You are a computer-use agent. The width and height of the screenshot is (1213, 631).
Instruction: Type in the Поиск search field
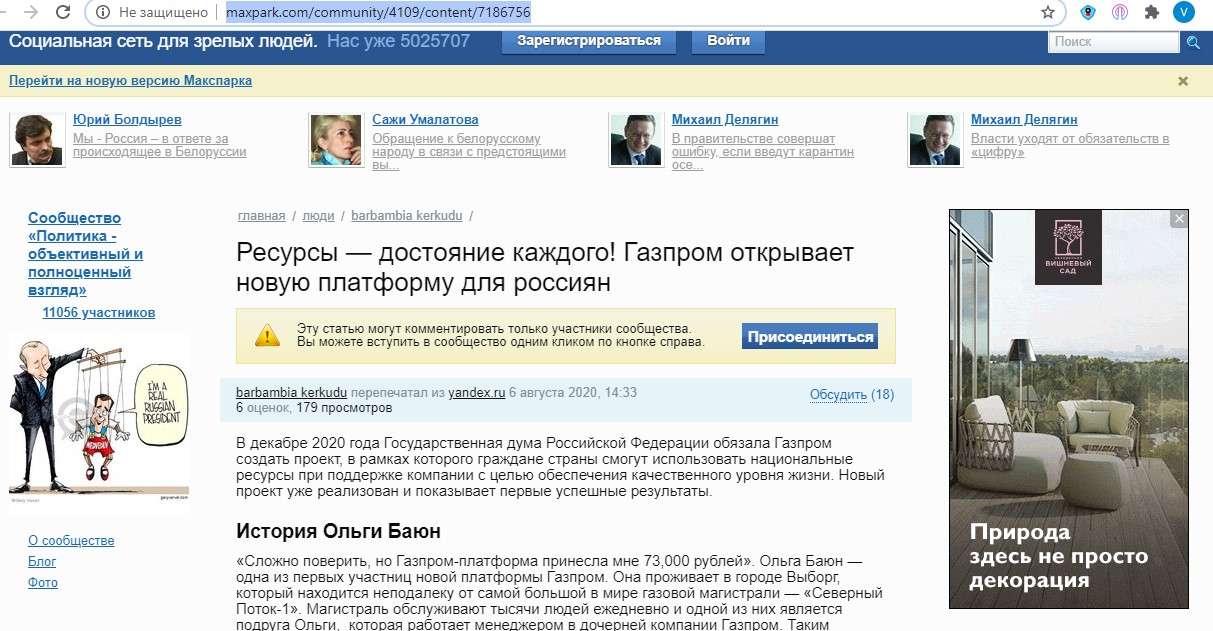(1113, 42)
